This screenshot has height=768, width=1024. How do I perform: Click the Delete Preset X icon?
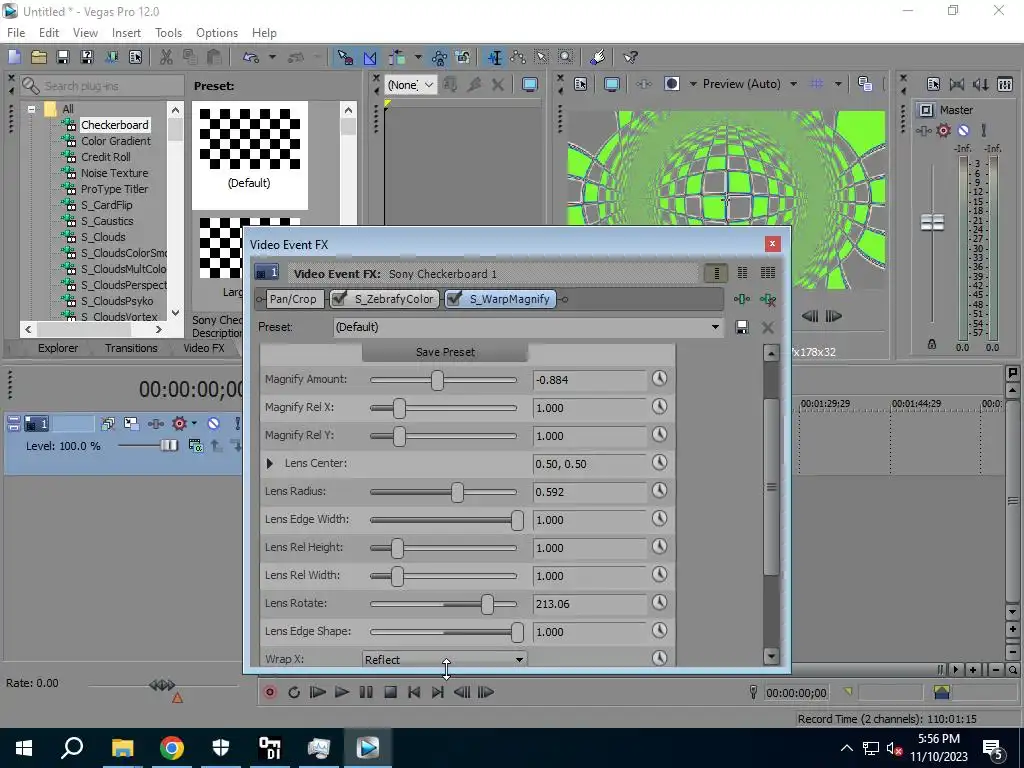[768, 327]
